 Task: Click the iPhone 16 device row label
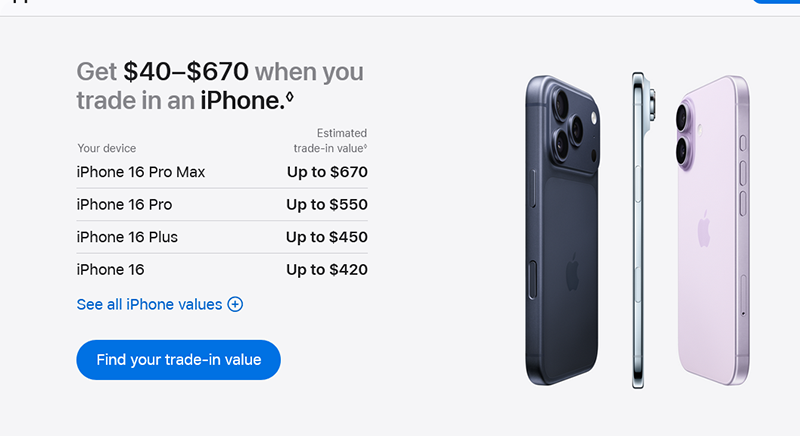[x=110, y=270]
